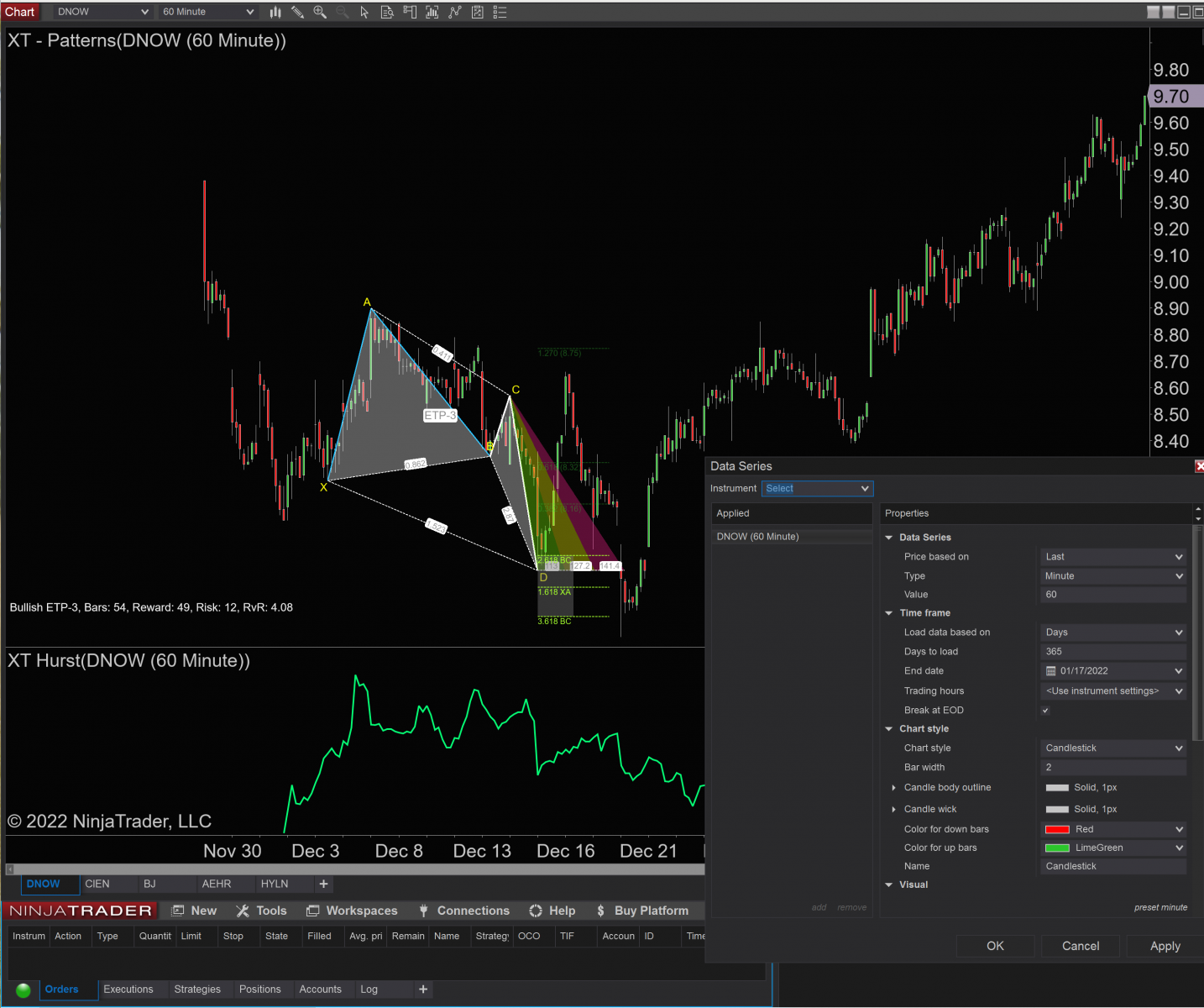Open the Data Box icon
The width and height of the screenshot is (1204, 1008).
(387, 12)
